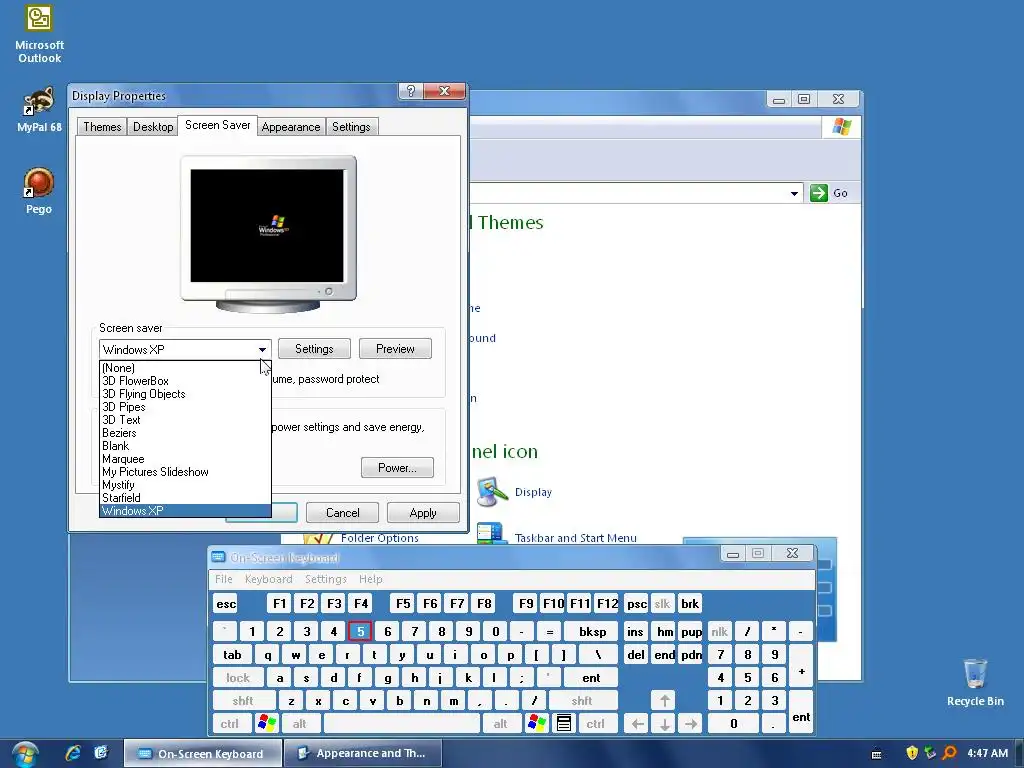1024x768 pixels.
Task: Open the Recycle Bin icon
Action: tap(975, 682)
